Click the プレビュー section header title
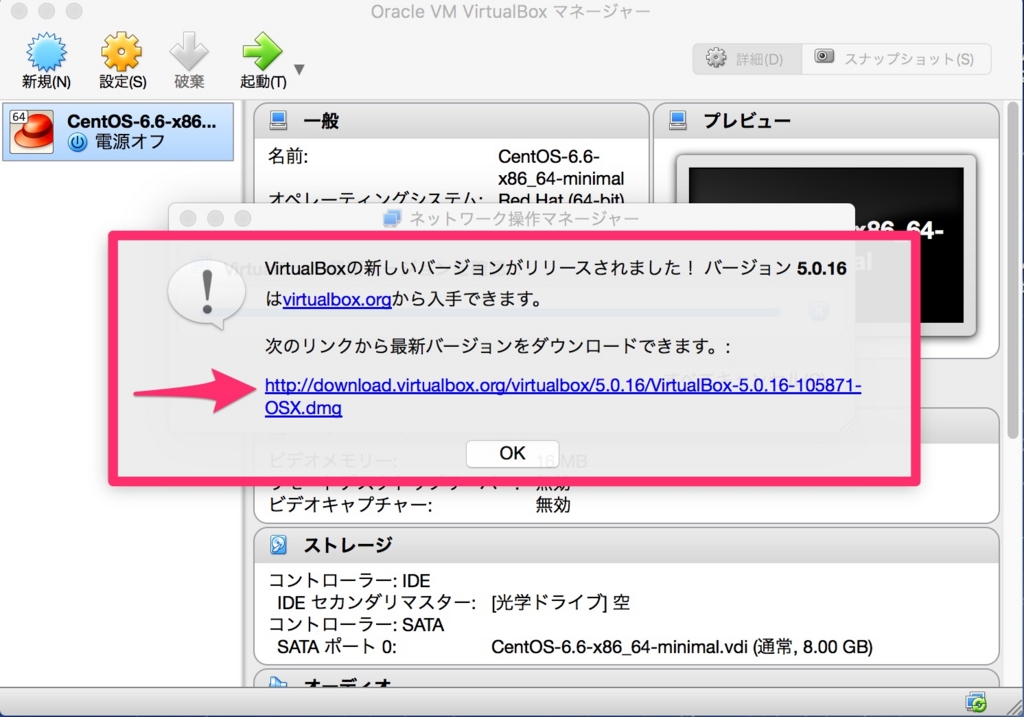Screen dimensions: 1024x717 (746, 121)
